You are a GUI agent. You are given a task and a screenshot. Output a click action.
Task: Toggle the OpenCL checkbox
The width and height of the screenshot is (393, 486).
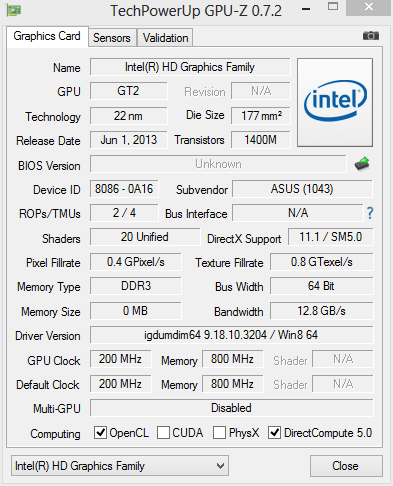(x=100, y=433)
